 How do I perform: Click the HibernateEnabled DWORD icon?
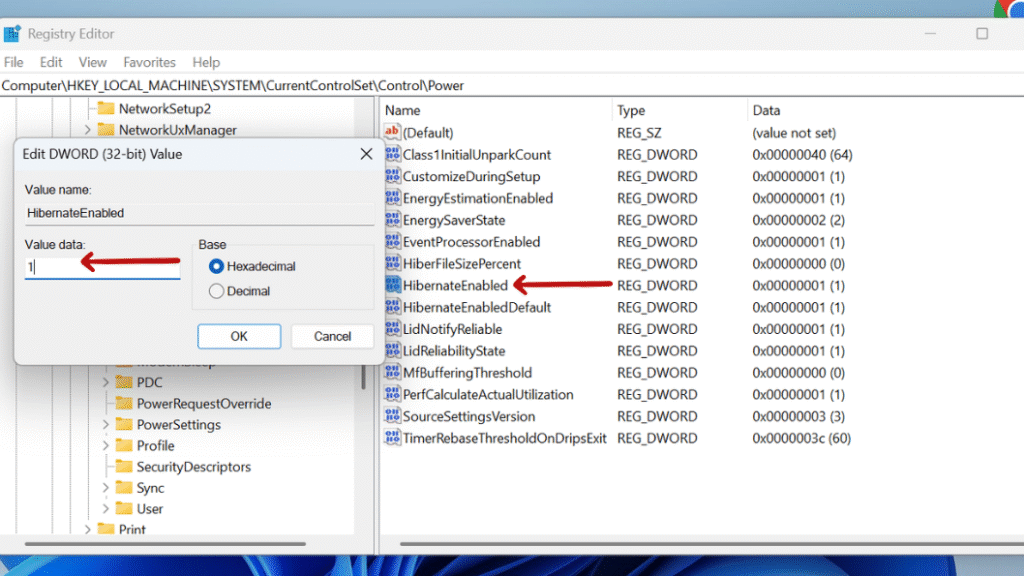392,285
